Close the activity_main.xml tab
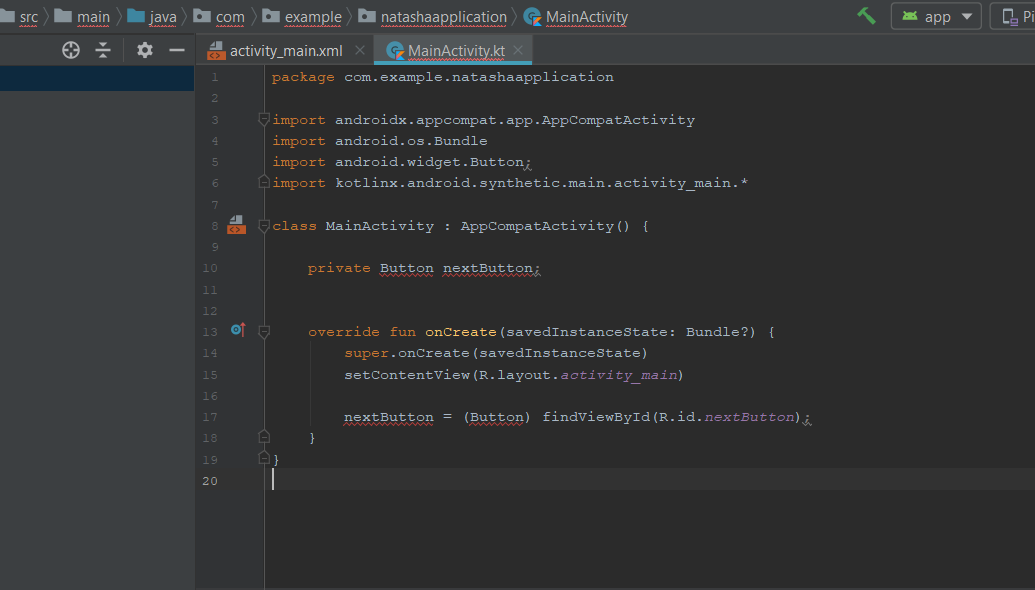The image size is (1035, 590). 360,50
